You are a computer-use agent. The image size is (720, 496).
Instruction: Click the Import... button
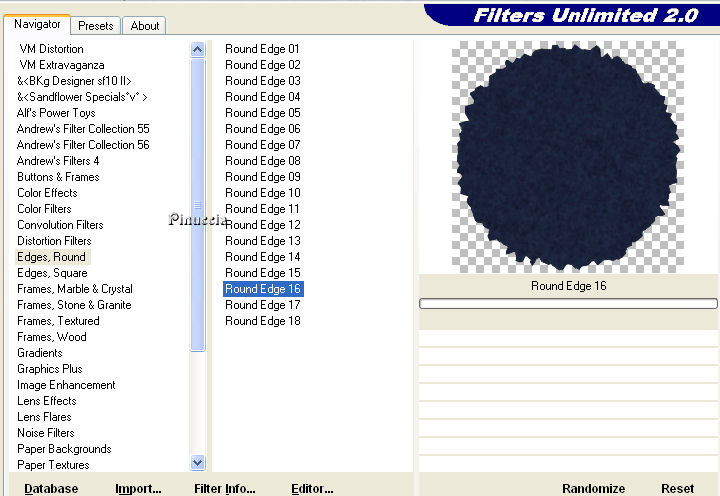click(138, 489)
